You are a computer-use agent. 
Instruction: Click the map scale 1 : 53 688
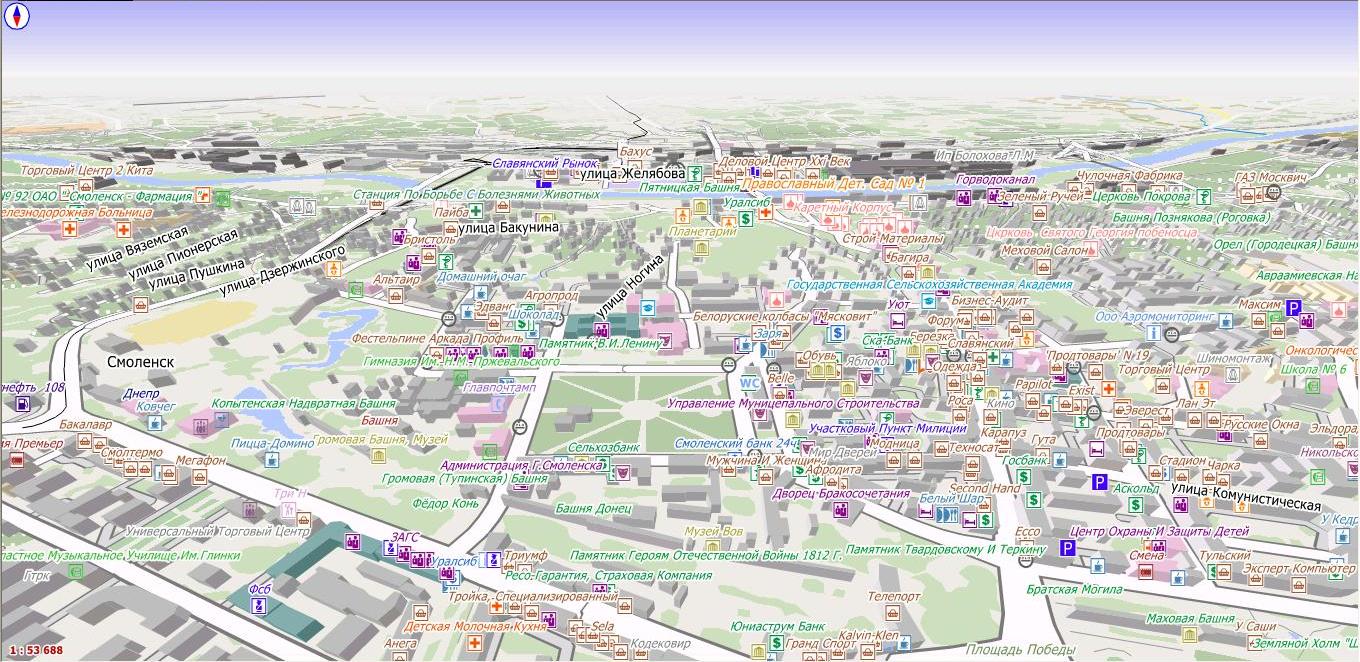[x=37, y=651]
